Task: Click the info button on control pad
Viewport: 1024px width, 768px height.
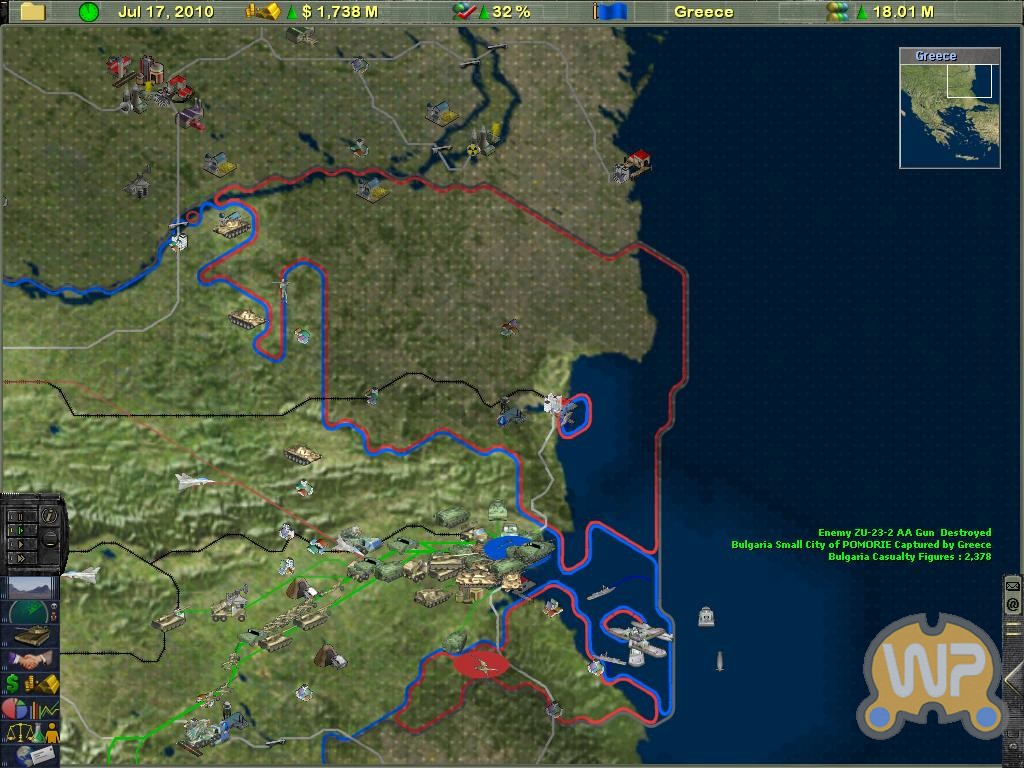Action: (x=48, y=515)
